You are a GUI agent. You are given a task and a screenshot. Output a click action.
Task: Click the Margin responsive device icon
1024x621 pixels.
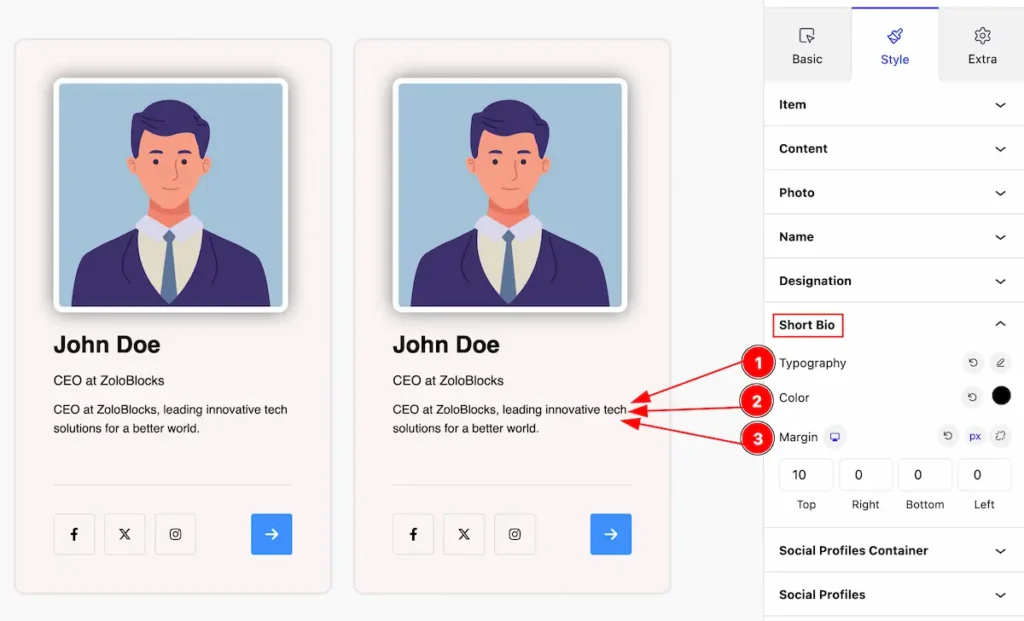(835, 437)
